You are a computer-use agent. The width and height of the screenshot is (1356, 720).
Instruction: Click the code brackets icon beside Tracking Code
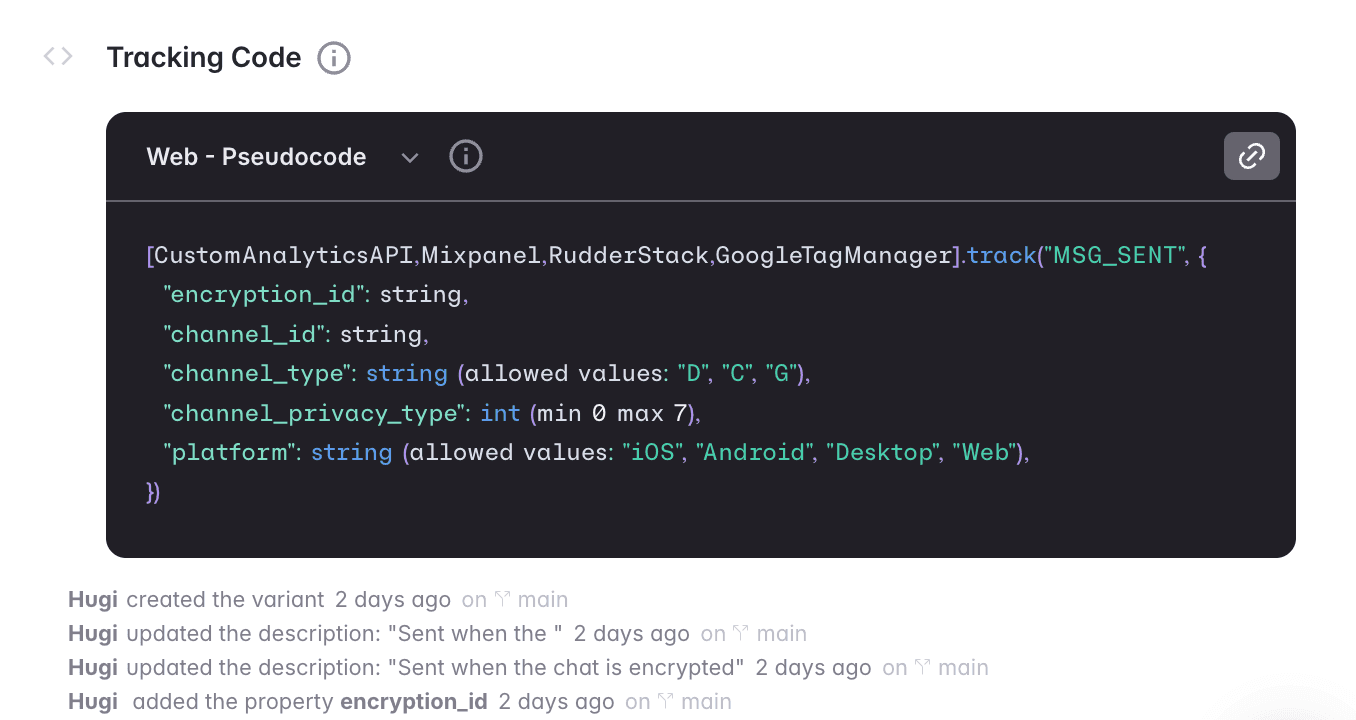click(57, 56)
